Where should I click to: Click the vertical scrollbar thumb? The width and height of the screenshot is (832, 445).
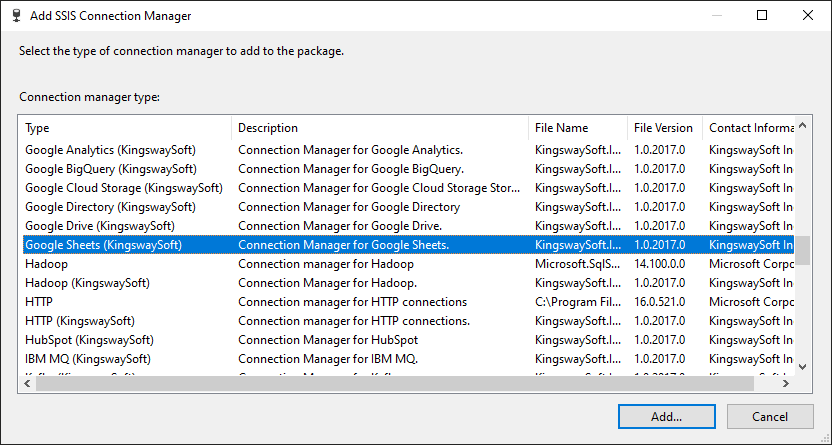tap(803, 250)
